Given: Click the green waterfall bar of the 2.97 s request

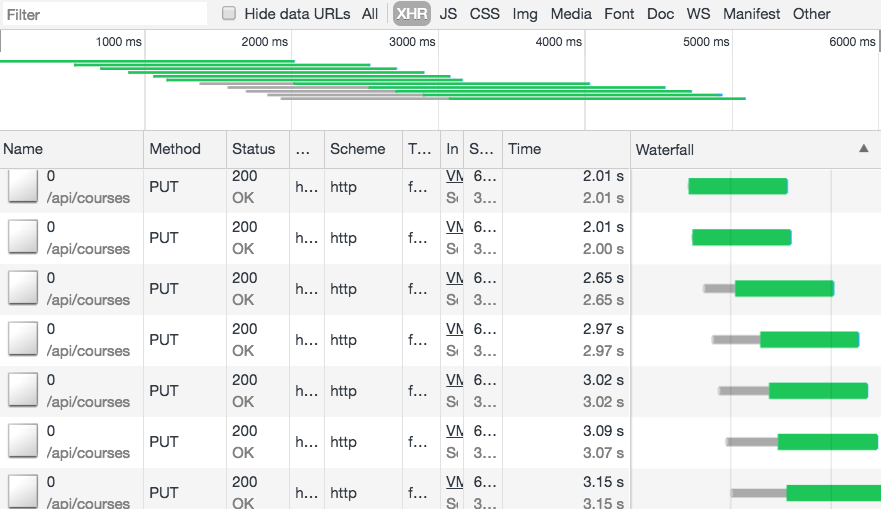Looking at the screenshot, I should tap(809, 339).
